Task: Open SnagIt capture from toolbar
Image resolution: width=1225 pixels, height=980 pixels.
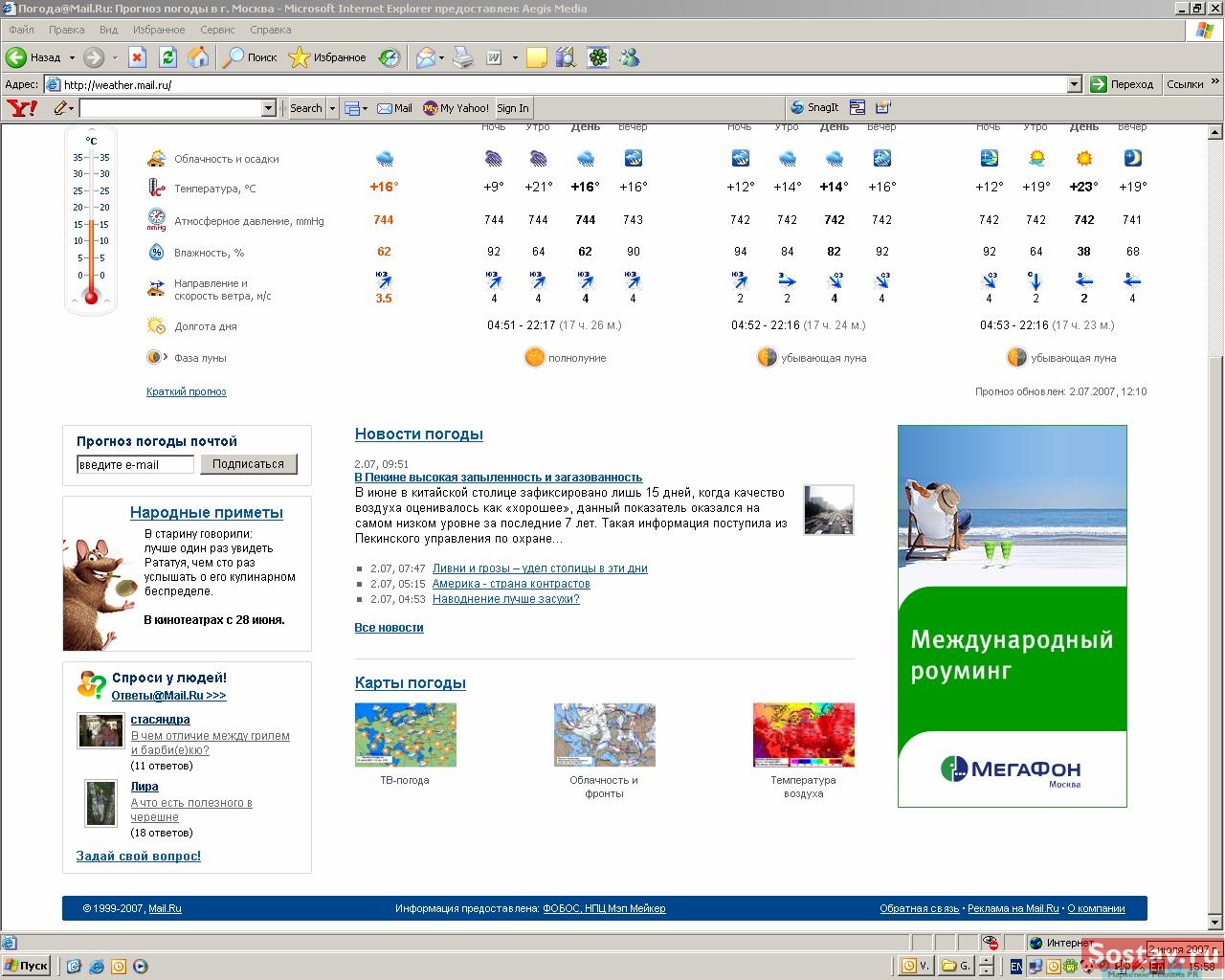Action: coord(814,108)
